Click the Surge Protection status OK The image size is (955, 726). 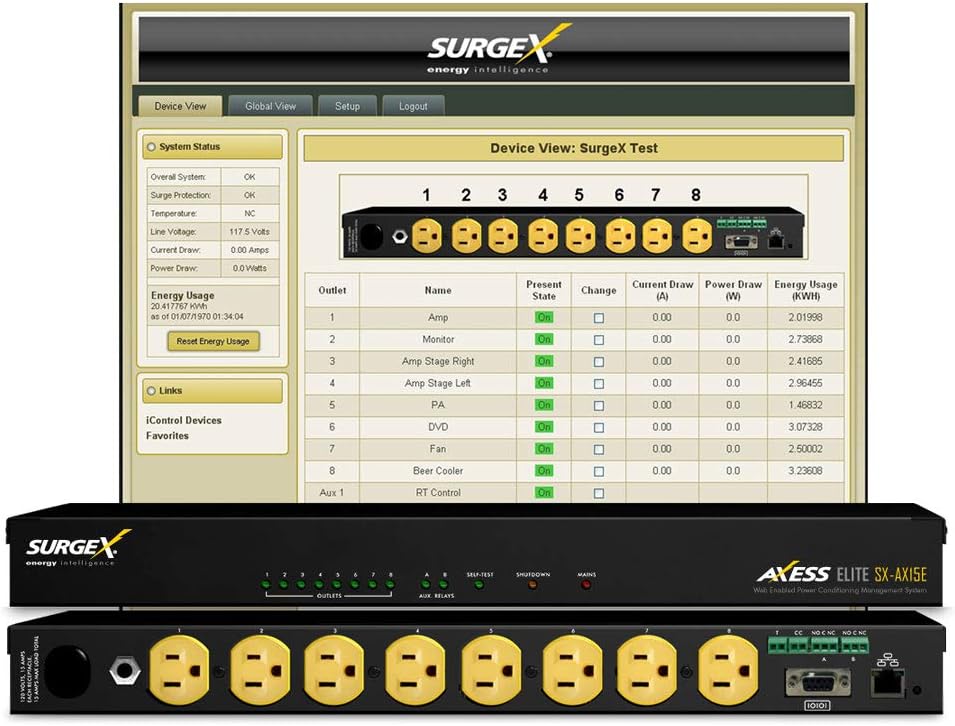pyautogui.click(x=250, y=195)
